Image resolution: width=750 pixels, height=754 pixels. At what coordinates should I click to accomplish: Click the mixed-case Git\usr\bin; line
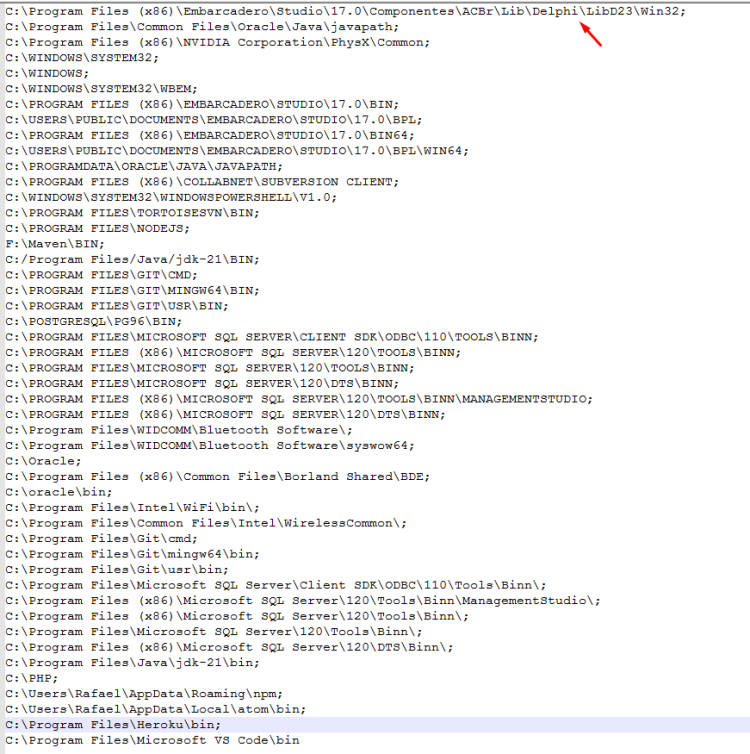117,569
